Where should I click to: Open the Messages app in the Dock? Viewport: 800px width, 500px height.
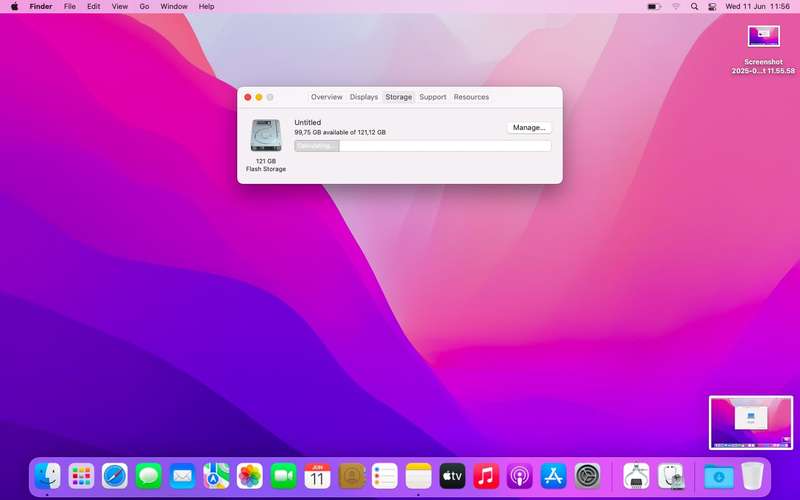point(148,476)
